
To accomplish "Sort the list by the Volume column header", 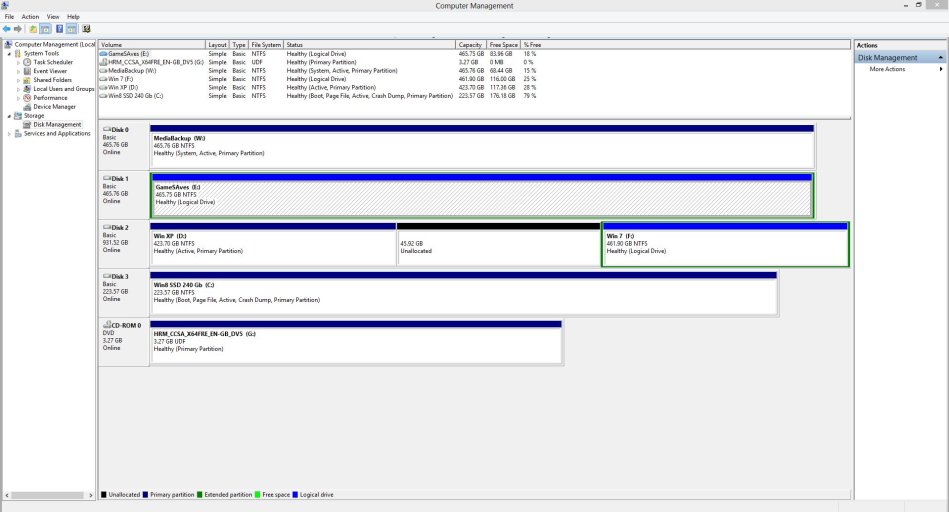I will (x=152, y=45).
